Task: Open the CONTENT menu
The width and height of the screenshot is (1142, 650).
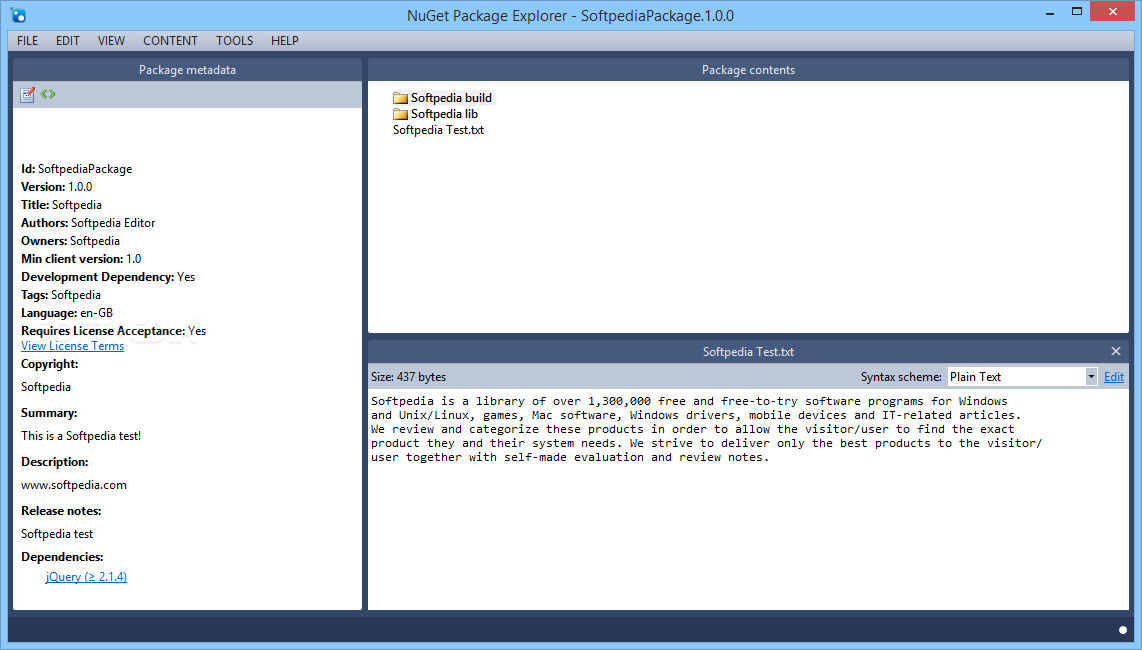Action: pos(170,41)
